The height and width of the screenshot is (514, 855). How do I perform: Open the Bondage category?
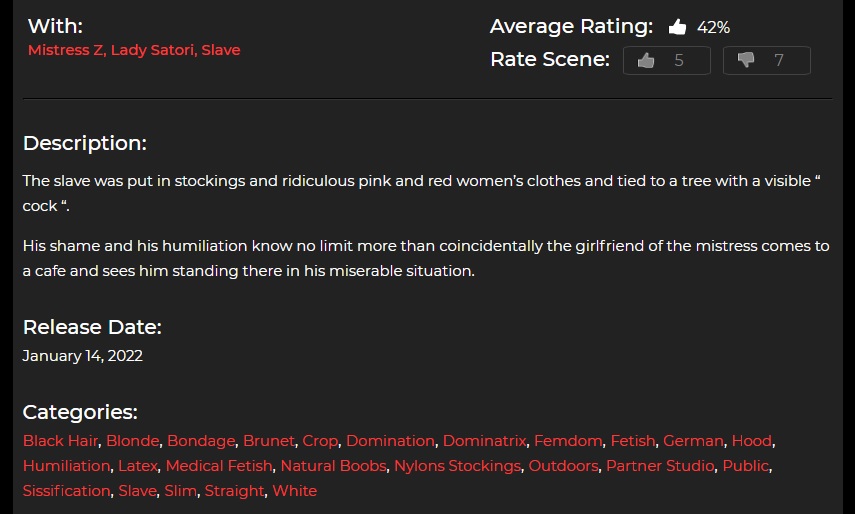point(201,441)
